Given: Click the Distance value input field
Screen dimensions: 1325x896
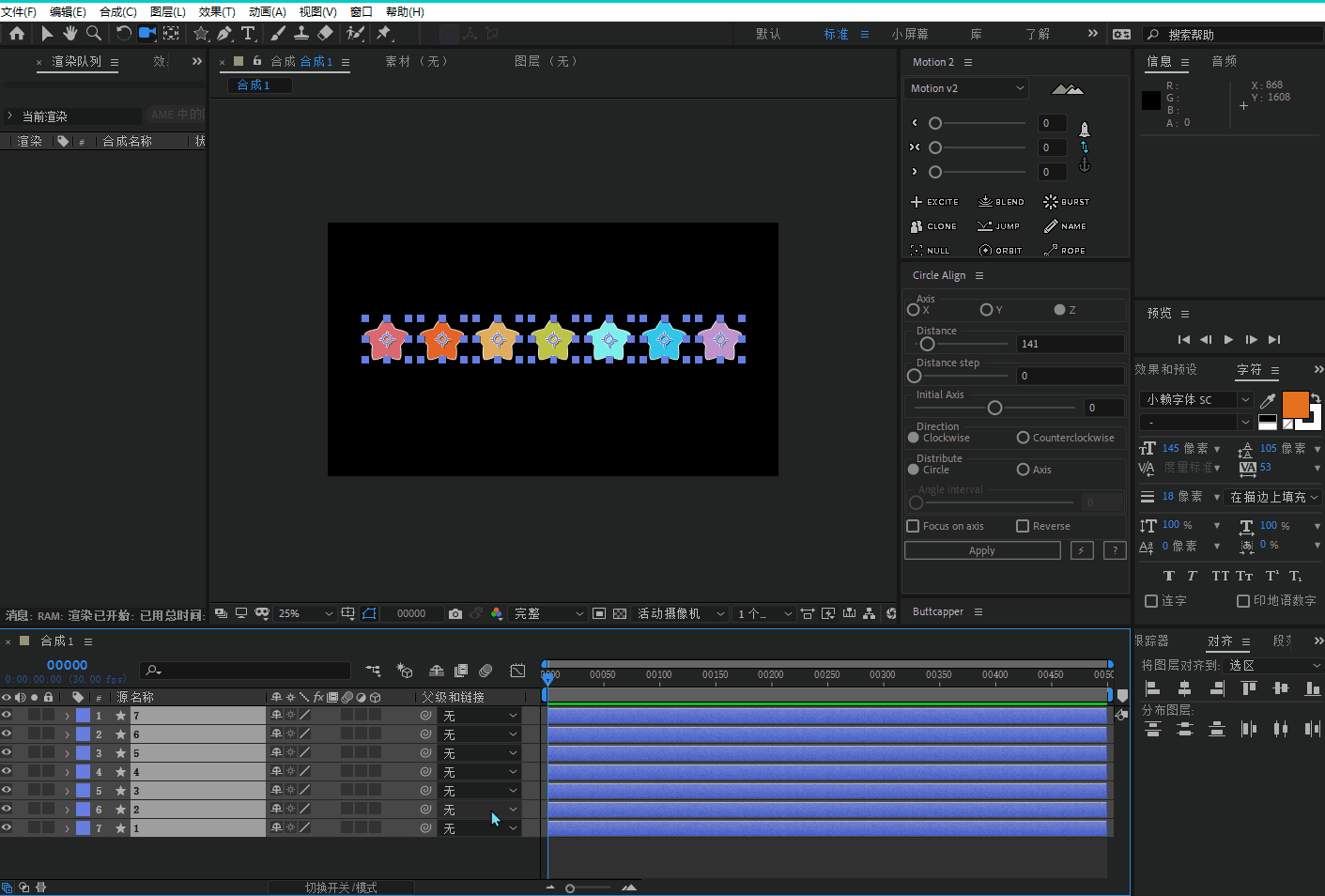Looking at the screenshot, I should click(x=1070, y=344).
